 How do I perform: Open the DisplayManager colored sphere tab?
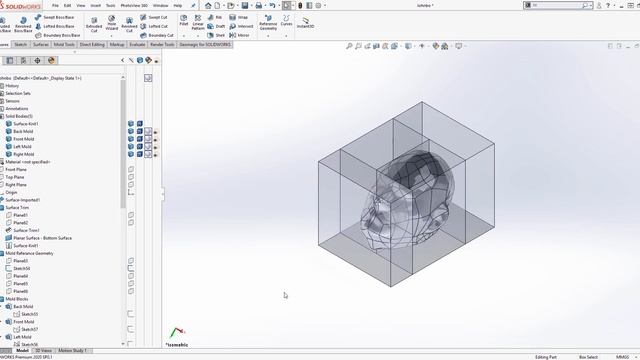pos(51,60)
